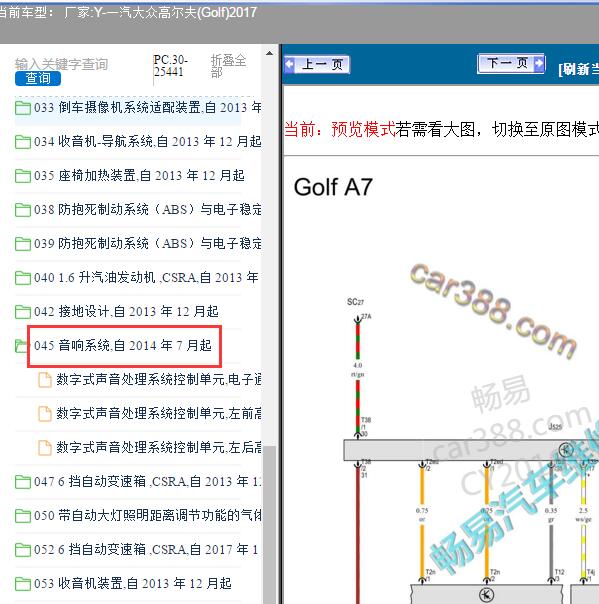The width and height of the screenshot is (599, 604).
Task: Click the tree panel scroll-up arrow
Action: [x=270, y=53]
